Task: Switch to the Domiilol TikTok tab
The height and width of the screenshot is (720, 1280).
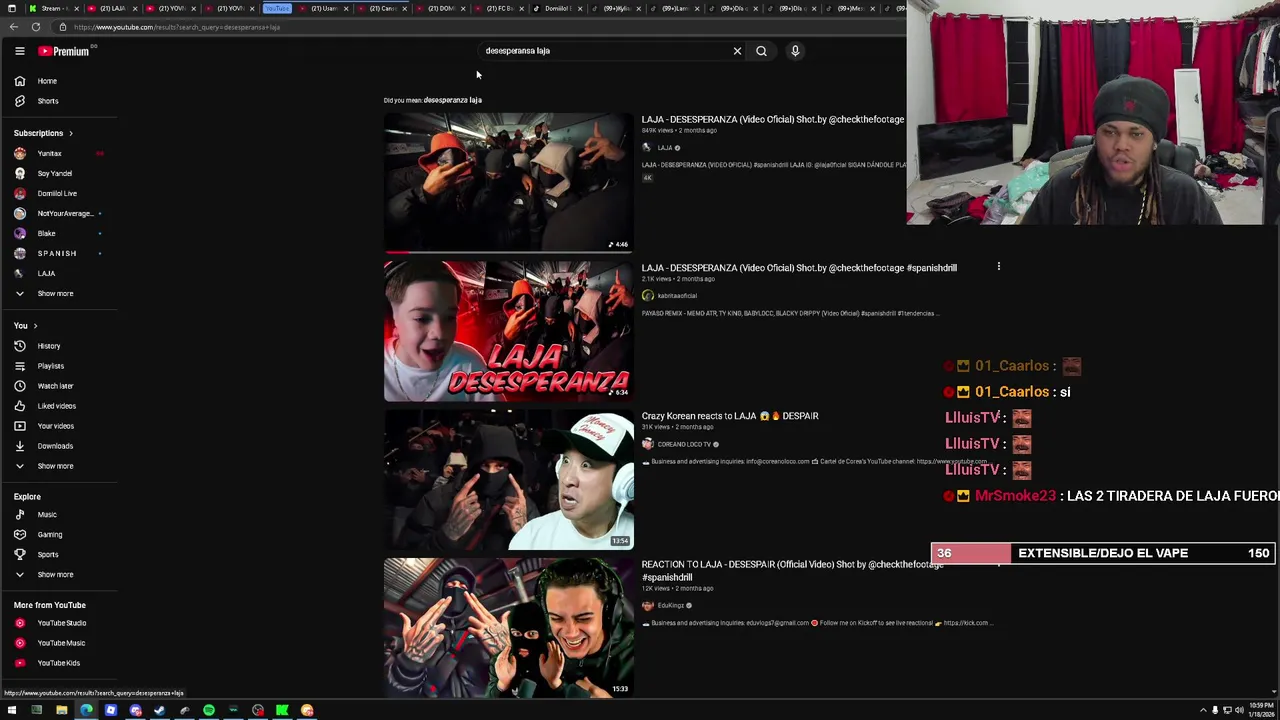Action: [x=558, y=8]
